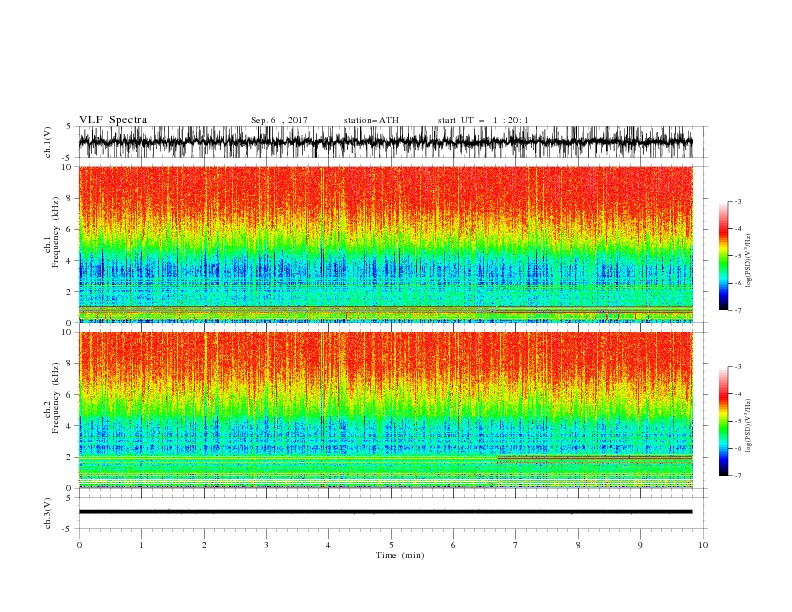Click the "-5" label on ch.1 color bar
Viewport: 792px width, 612px height.
click(x=738, y=256)
